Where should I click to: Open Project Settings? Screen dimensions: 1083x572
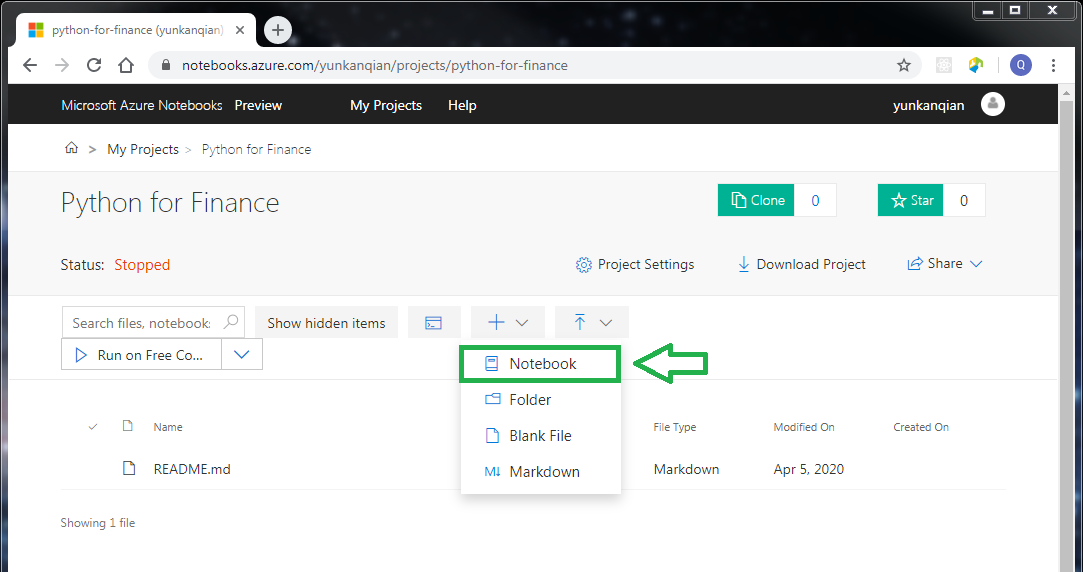point(635,265)
